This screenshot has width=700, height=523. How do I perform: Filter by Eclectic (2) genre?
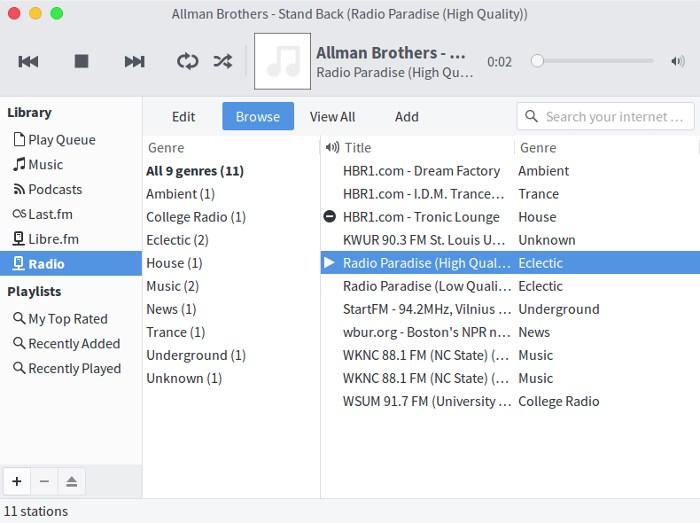(x=177, y=240)
